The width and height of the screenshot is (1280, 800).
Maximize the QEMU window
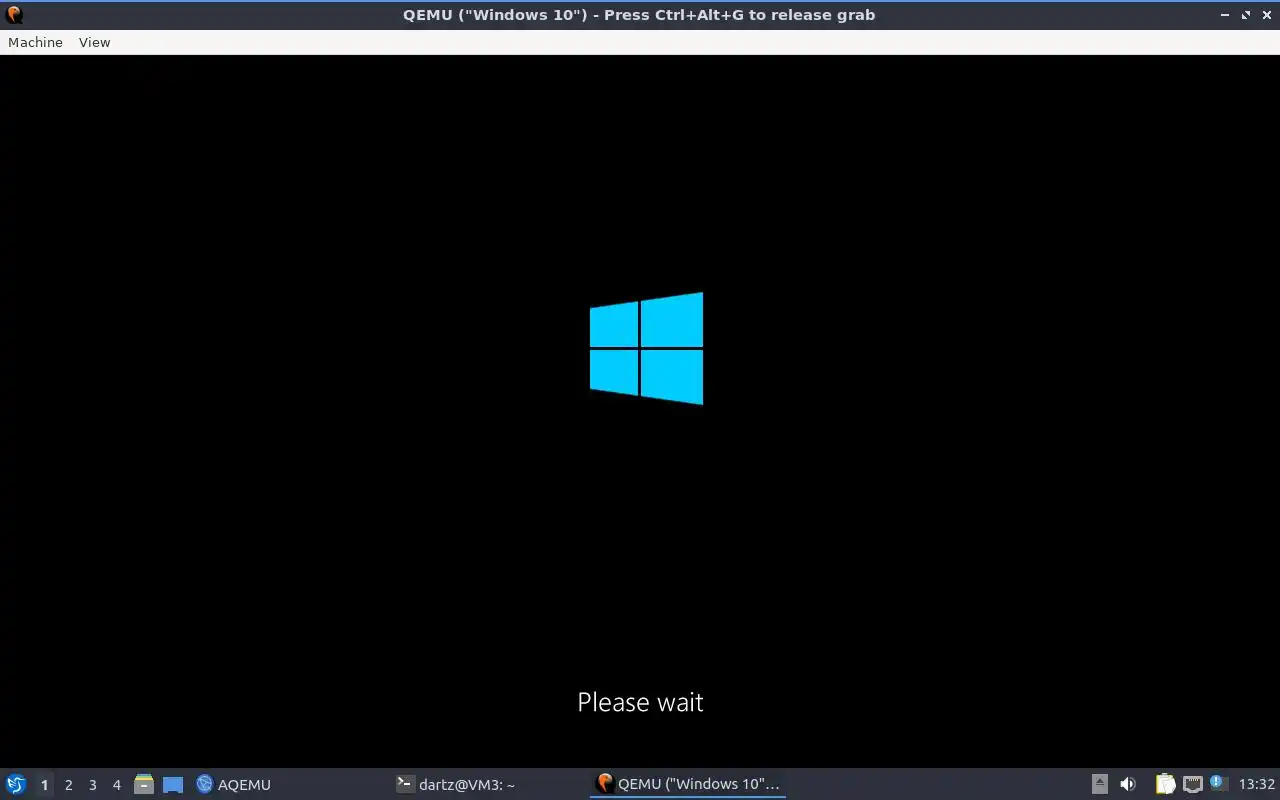pos(1246,15)
